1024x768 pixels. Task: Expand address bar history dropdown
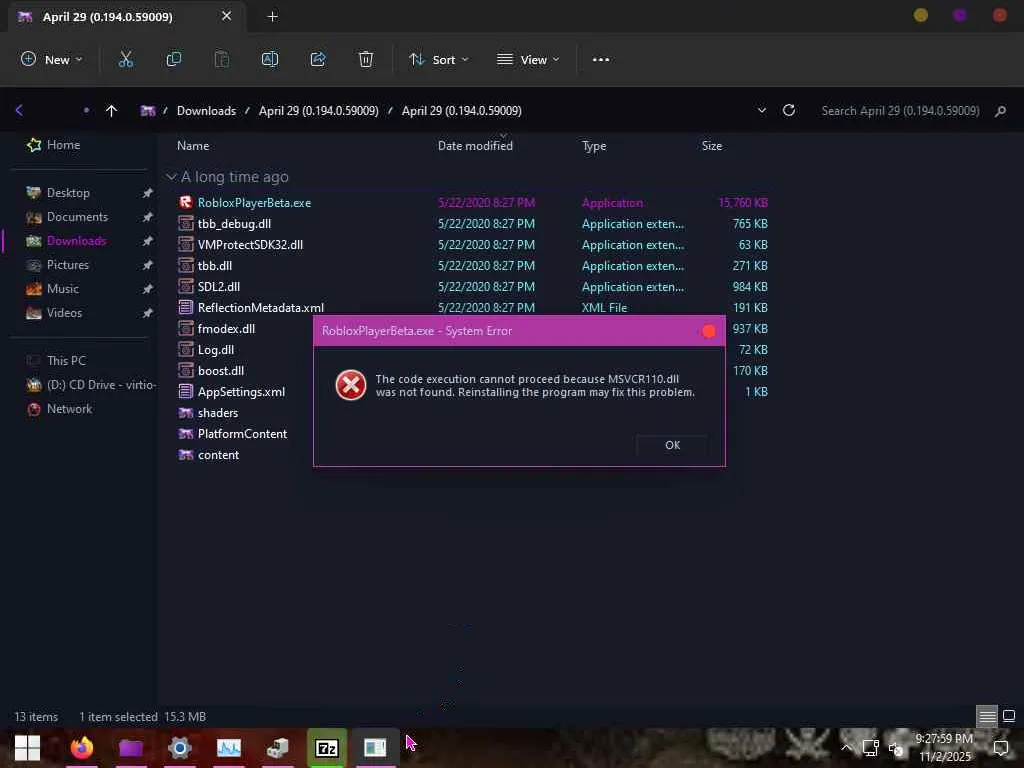pos(761,110)
